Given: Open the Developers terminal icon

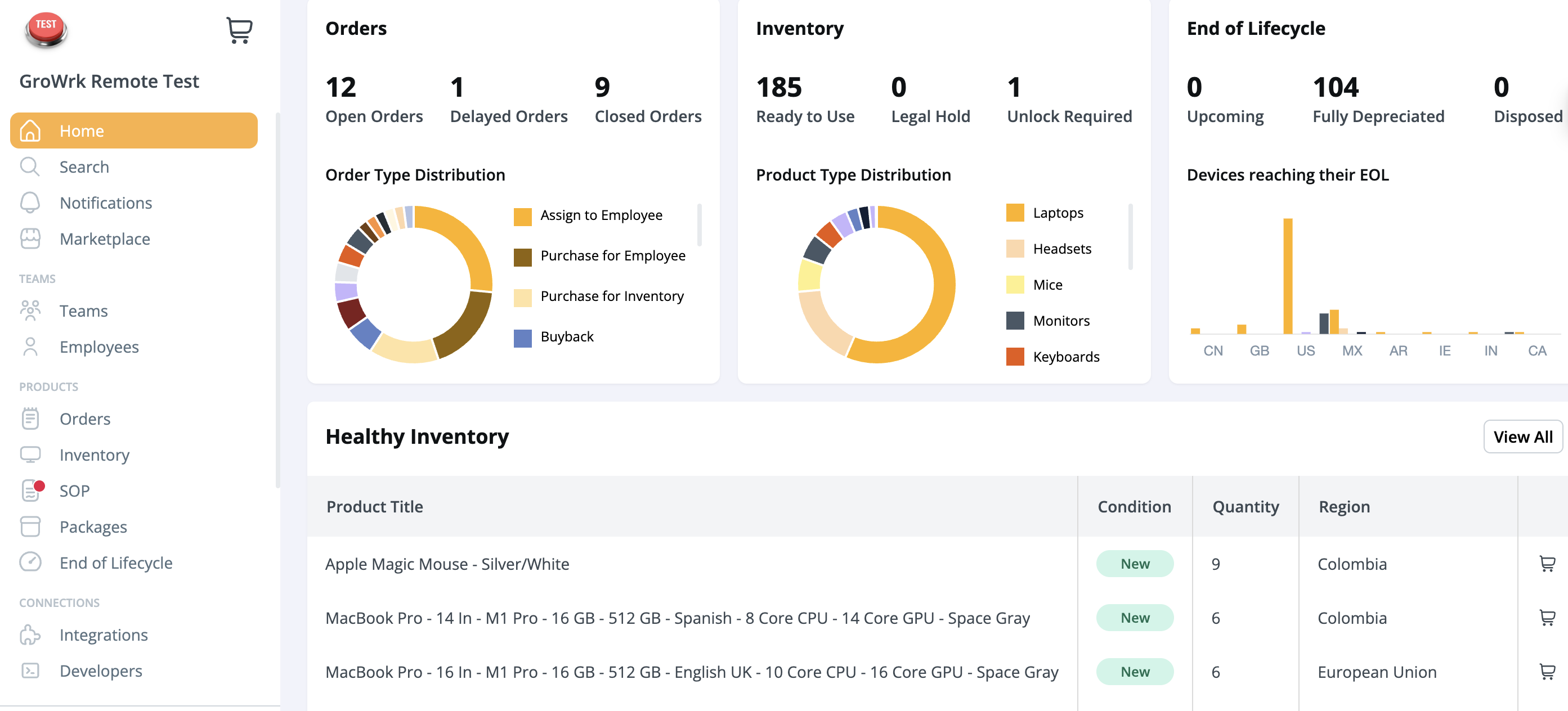Looking at the screenshot, I should 30,670.
